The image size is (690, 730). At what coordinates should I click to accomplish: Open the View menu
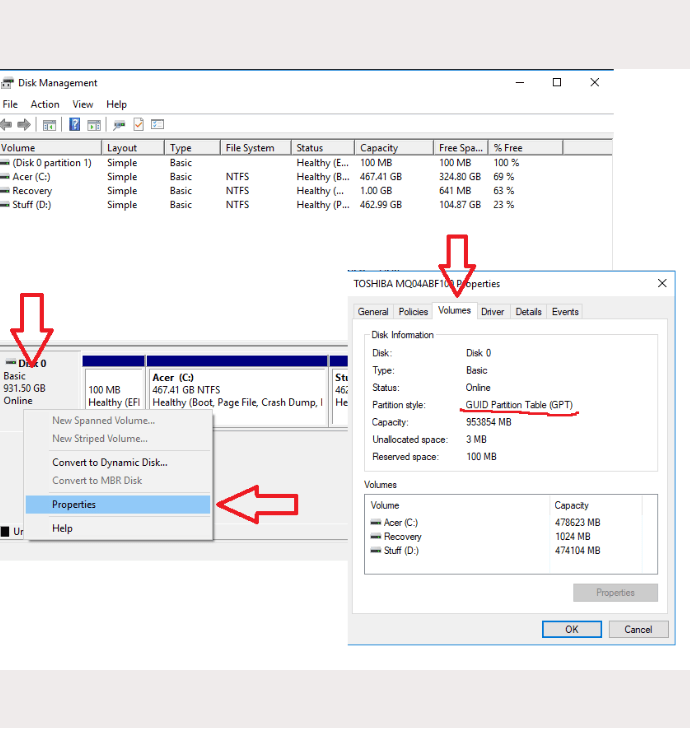click(83, 104)
